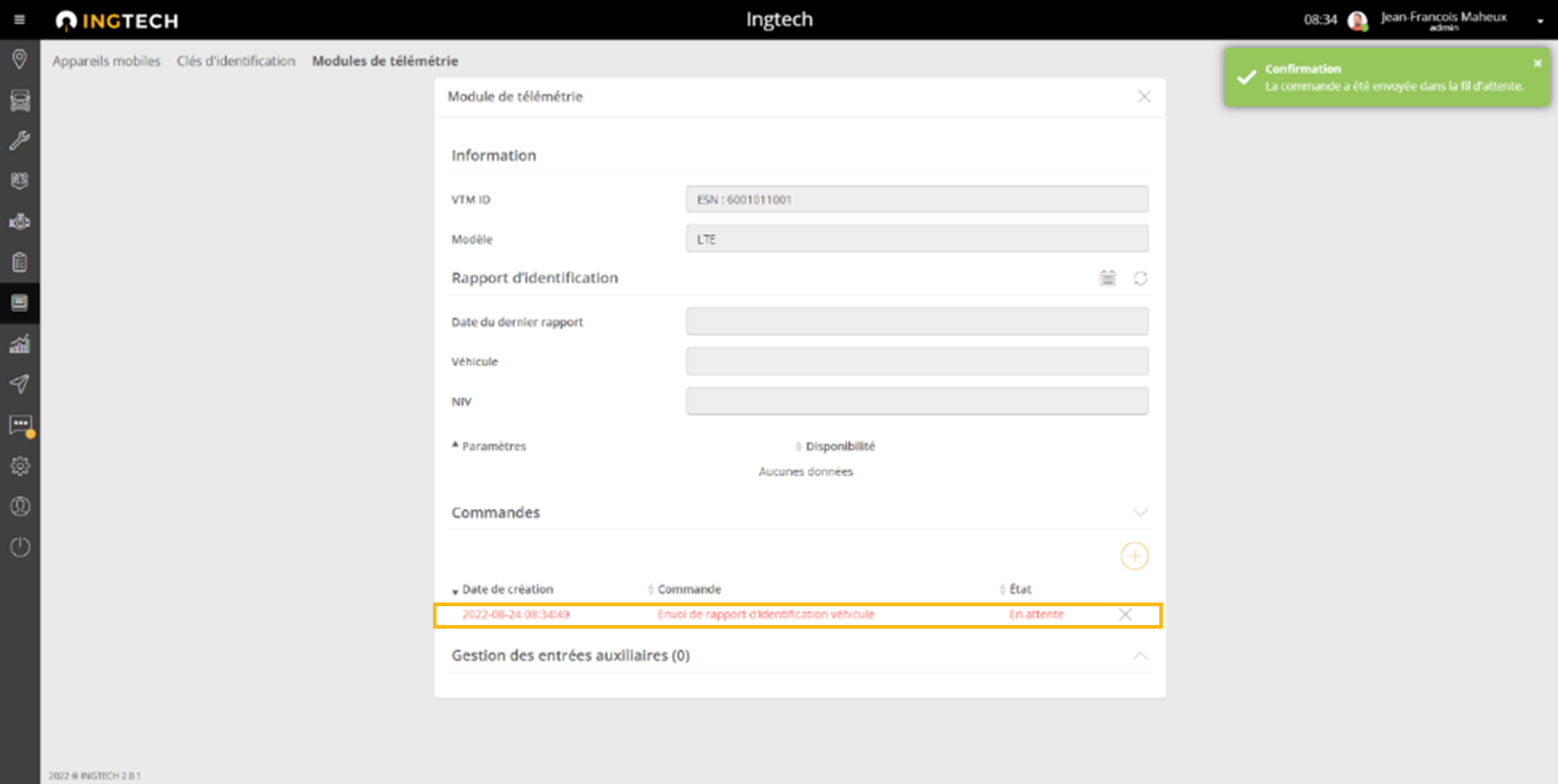Dismiss the green Confirmation notification
The width and height of the screenshot is (1558, 784).
(1537, 64)
